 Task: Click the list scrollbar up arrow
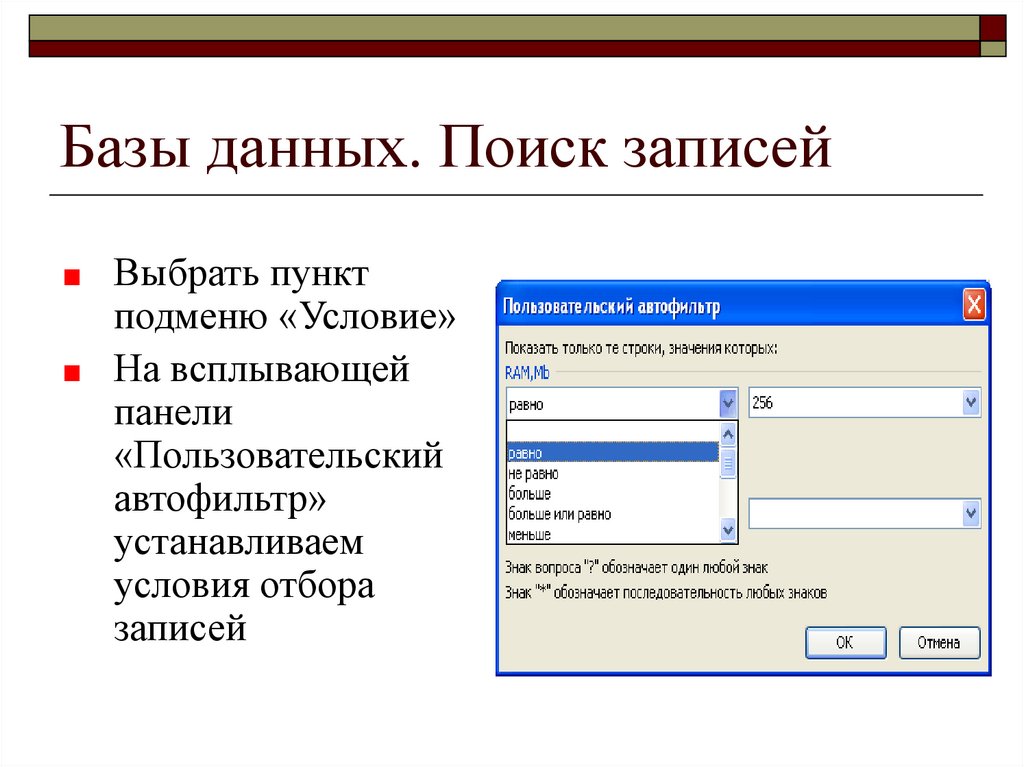pyautogui.click(x=728, y=434)
